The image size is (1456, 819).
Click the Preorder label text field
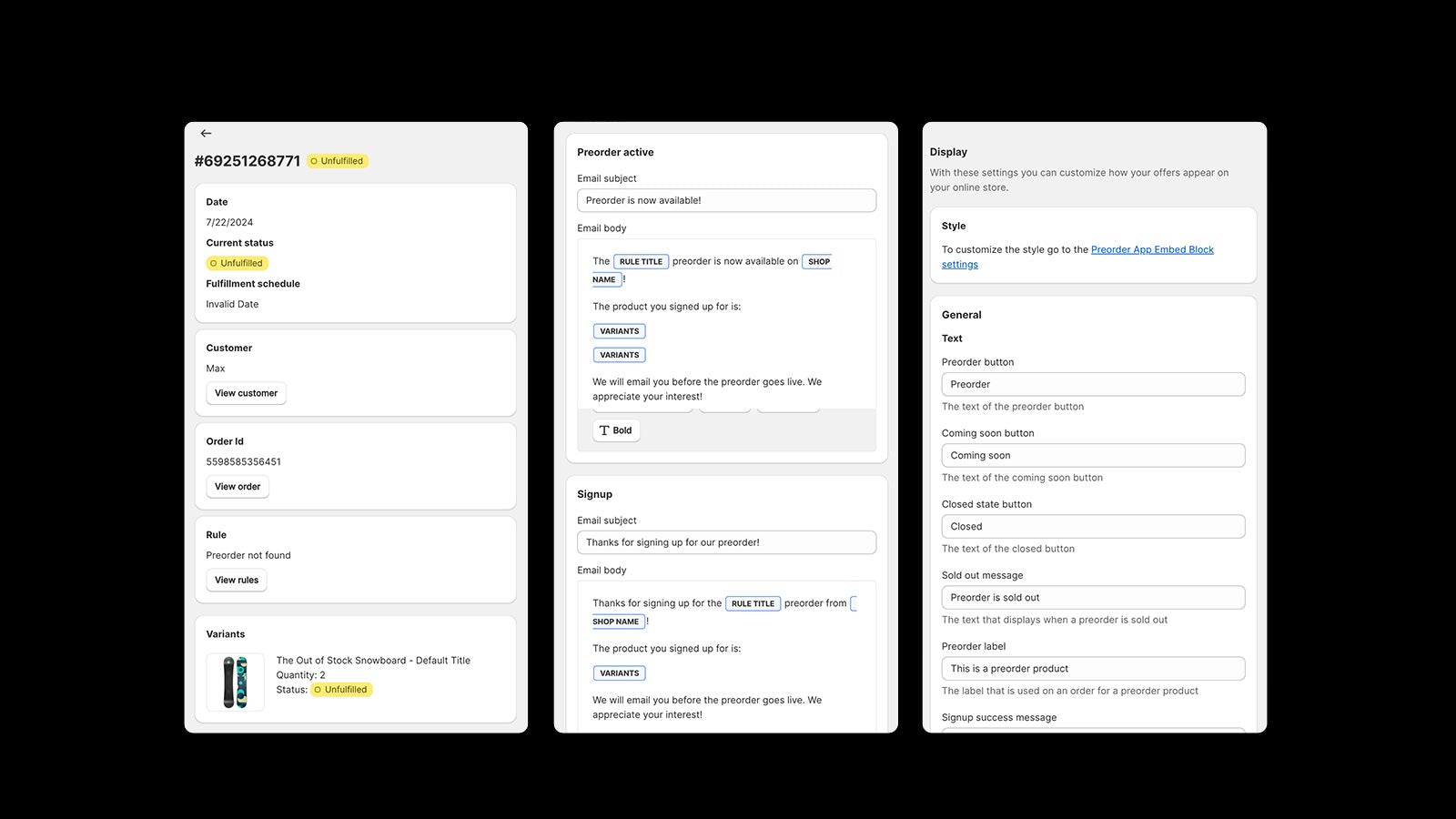coord(1093,668)
